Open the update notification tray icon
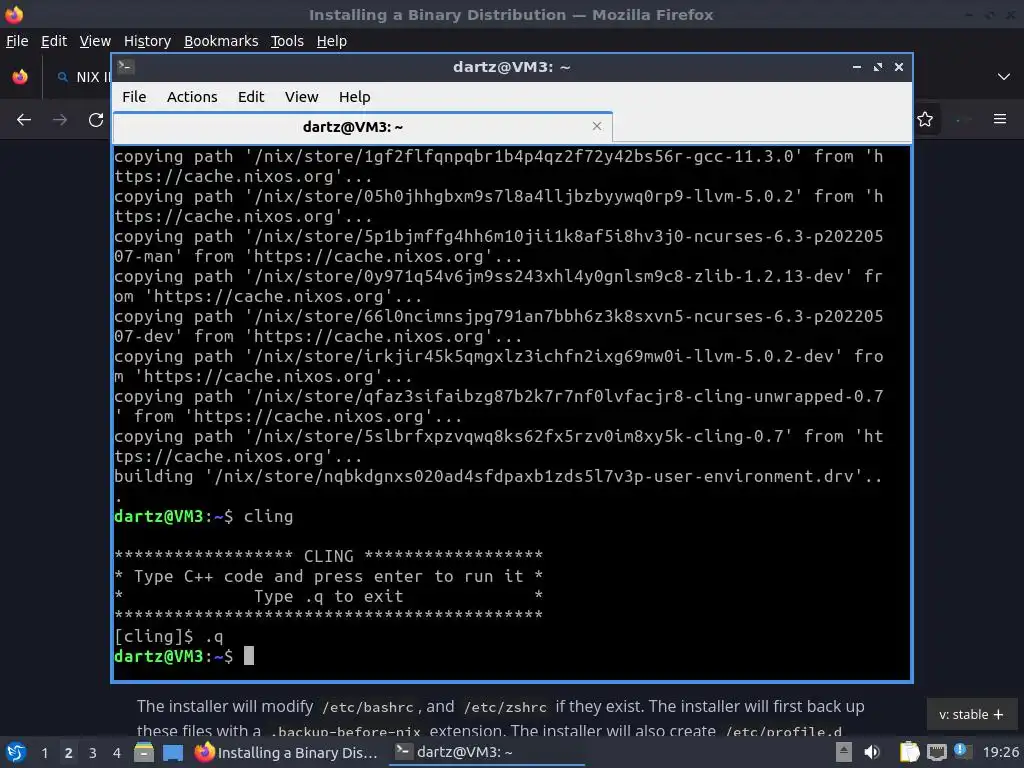 coord(961,750)
